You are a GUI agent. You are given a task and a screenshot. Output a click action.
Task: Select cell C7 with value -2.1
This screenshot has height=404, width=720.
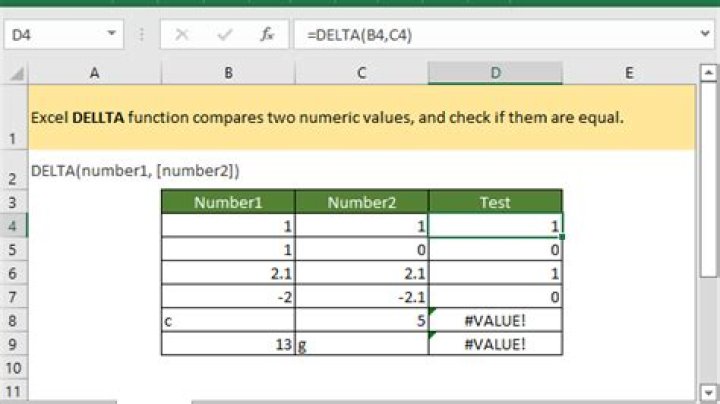pos(362,297)
